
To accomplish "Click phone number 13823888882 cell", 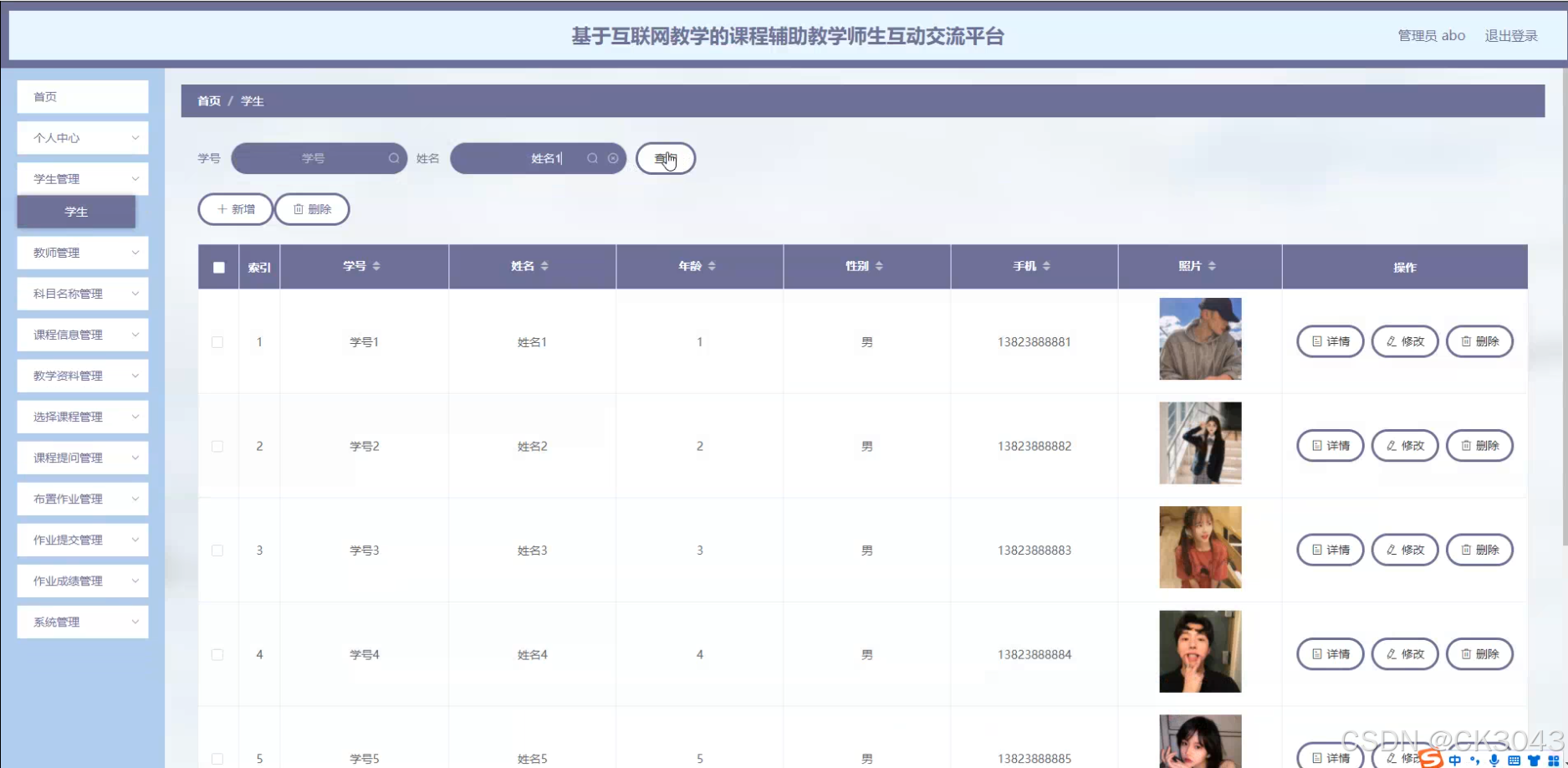I will coord(1034,447).
